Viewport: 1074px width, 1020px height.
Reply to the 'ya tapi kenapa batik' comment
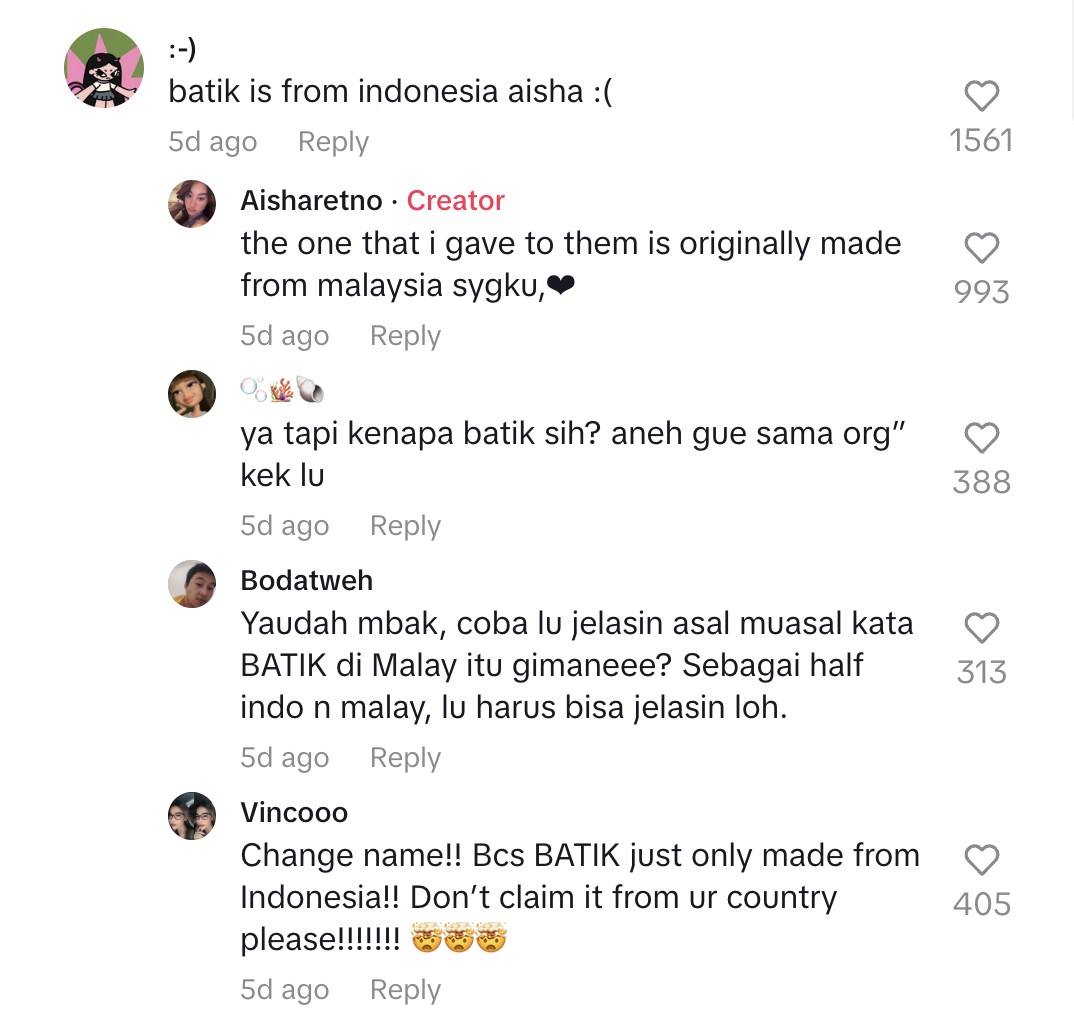405,526
